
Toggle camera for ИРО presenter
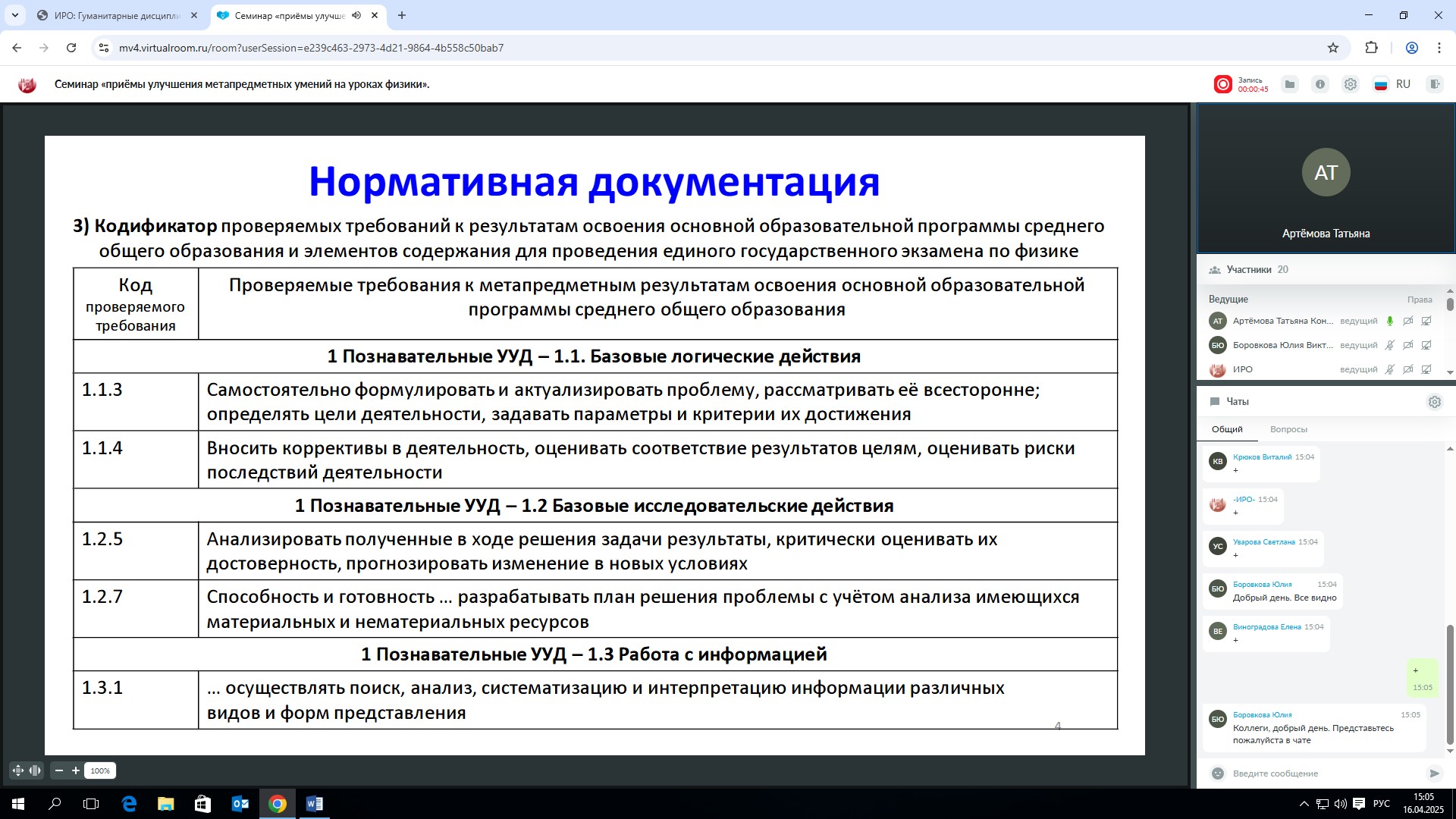[x=1408, y=369]
